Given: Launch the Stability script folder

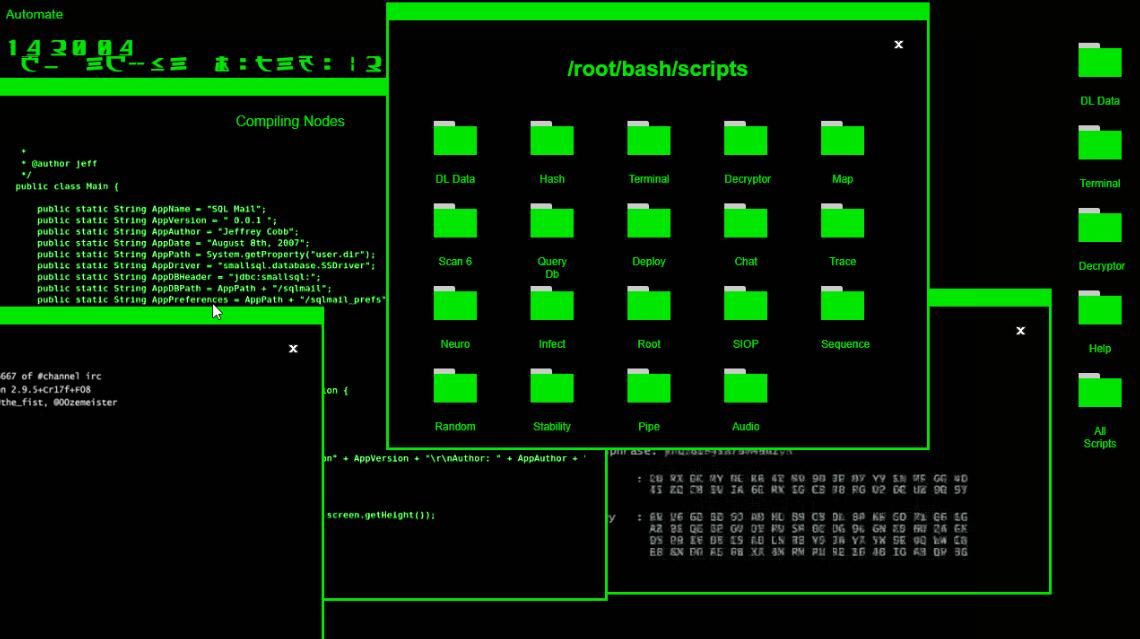Looking at the screenshot, I should pyautogui.click(x=552, y=386).
